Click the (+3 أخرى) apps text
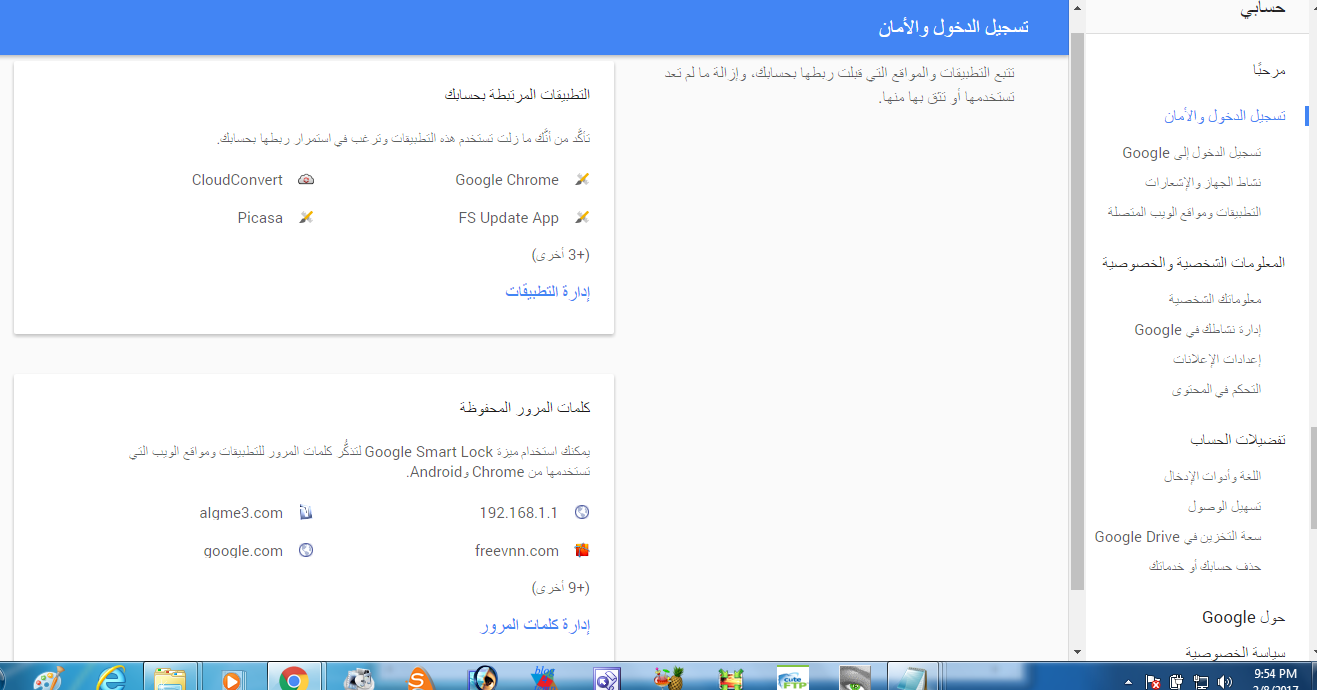 [561, 255]
